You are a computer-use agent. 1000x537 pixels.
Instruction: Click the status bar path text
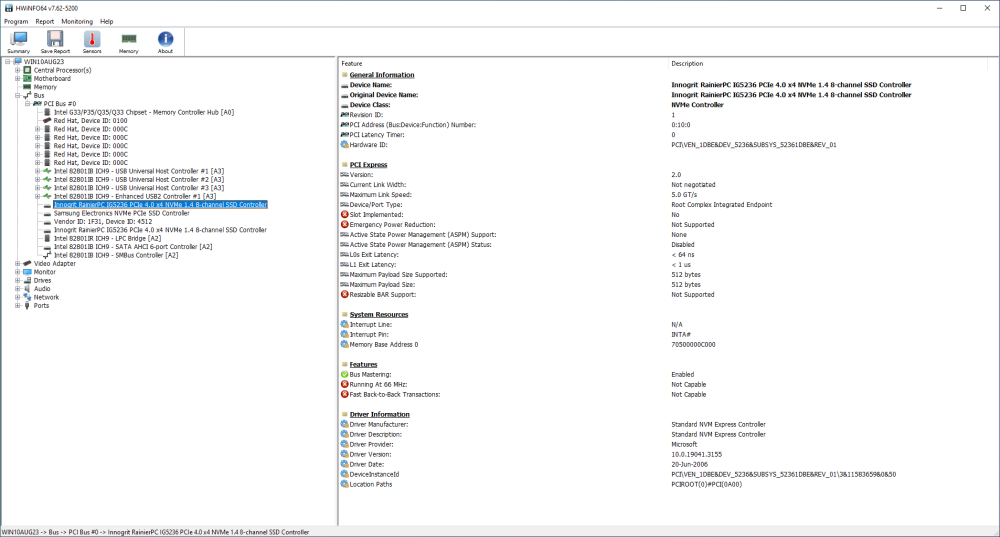coord(156,532)
